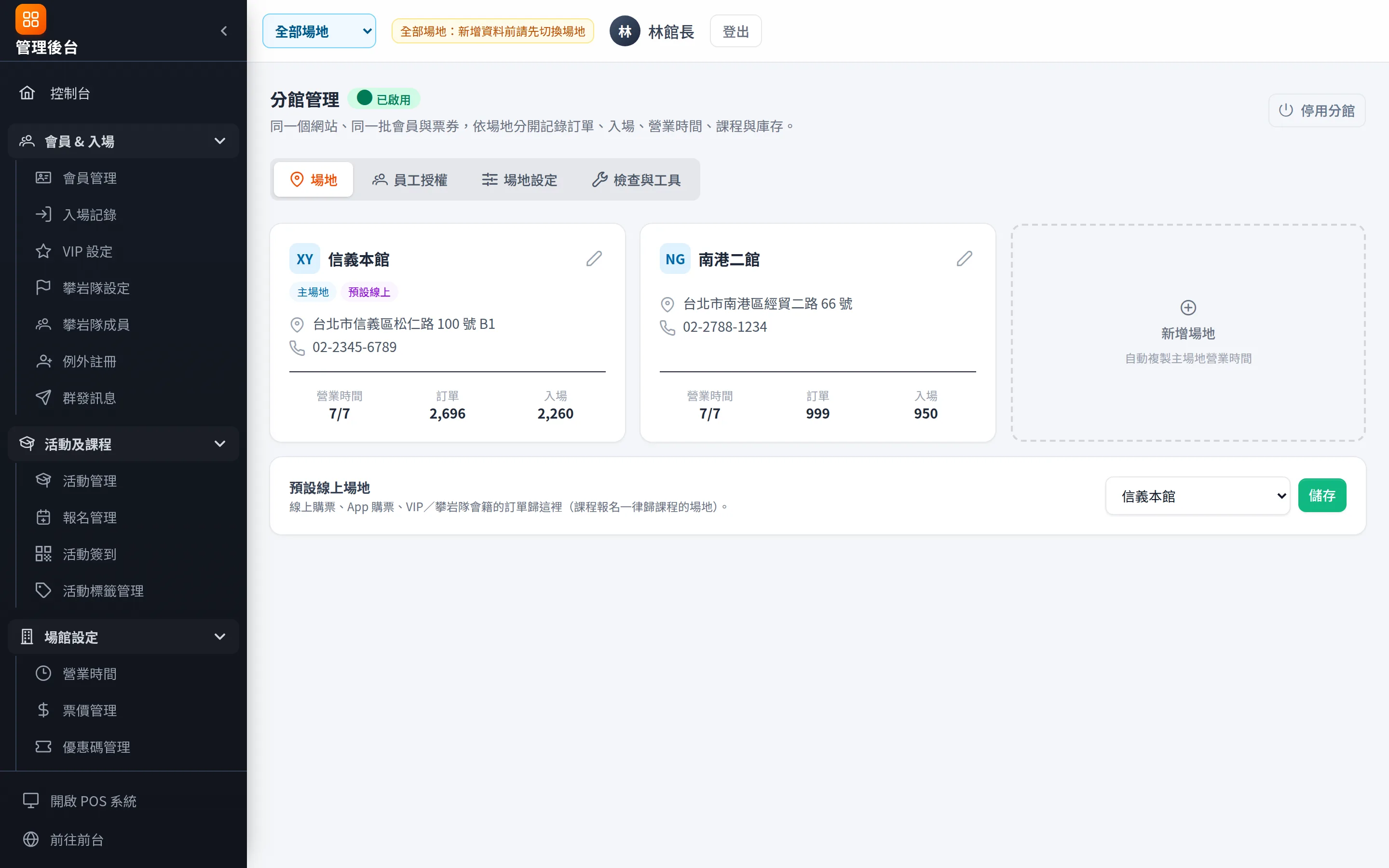Image resolution: width=1389 pixels, height=868 pixels.
Task: Click the plus icon to add venue
Action: 1187,308
